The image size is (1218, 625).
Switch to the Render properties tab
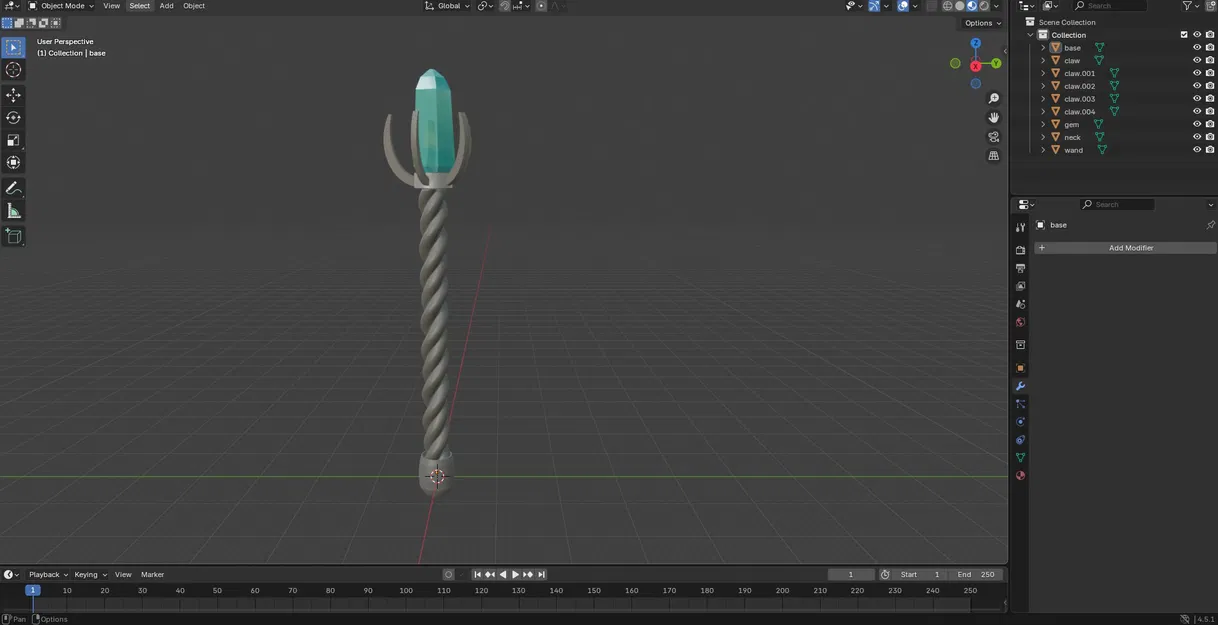pyautogui.click(x=1020, y=249)
